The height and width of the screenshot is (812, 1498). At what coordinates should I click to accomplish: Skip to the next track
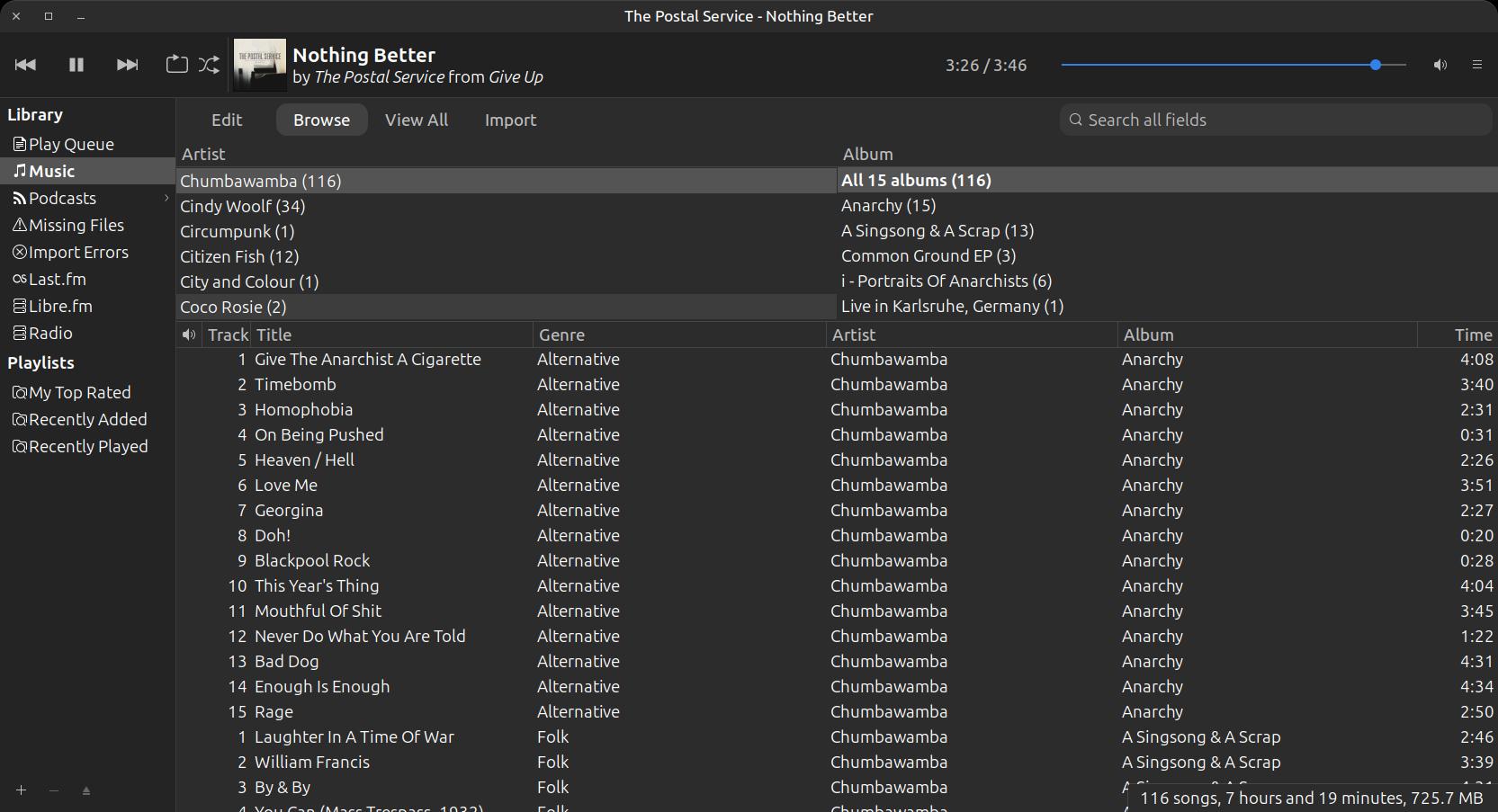127,65
